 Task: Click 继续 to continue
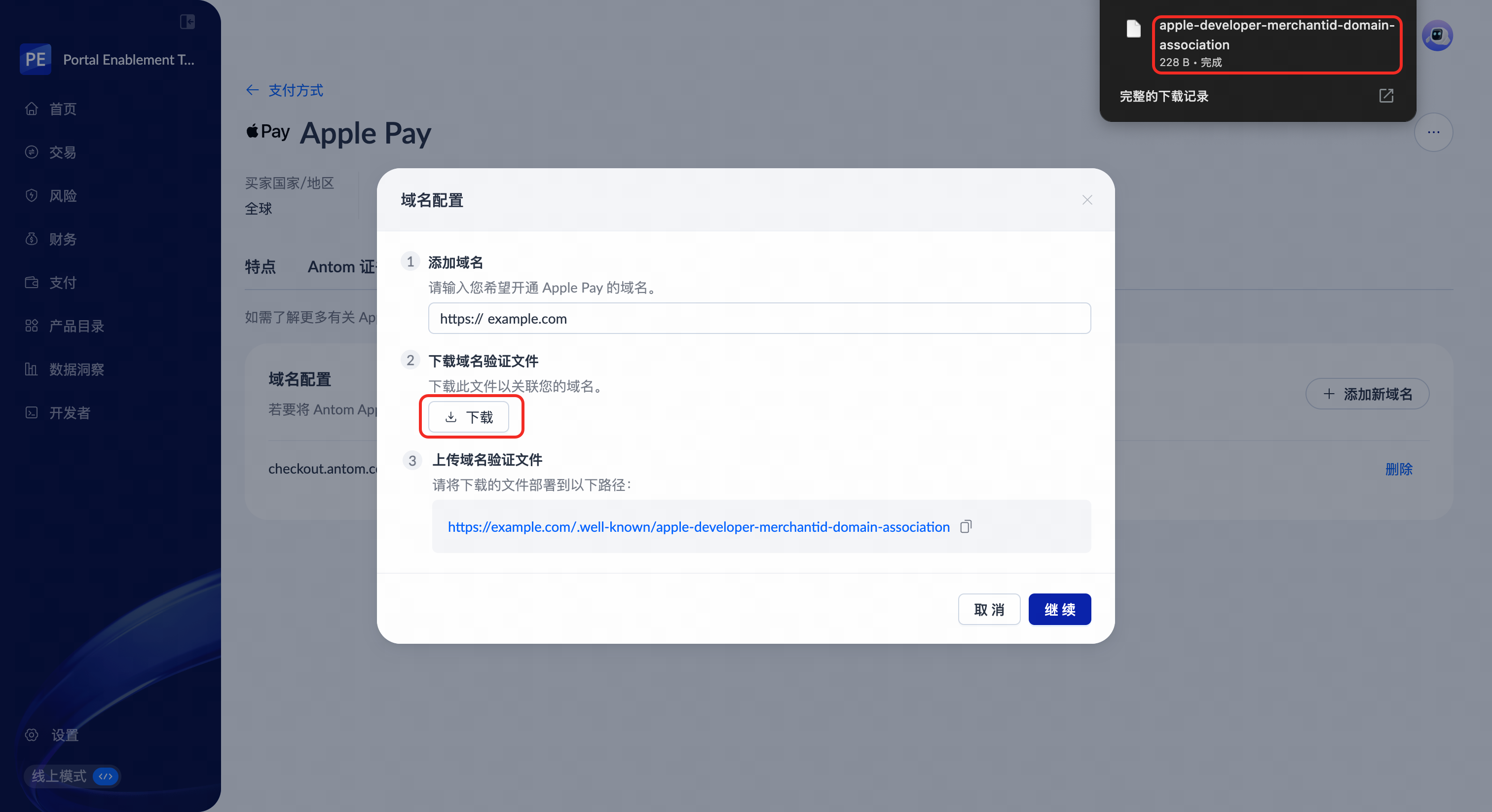(1060, 610)
